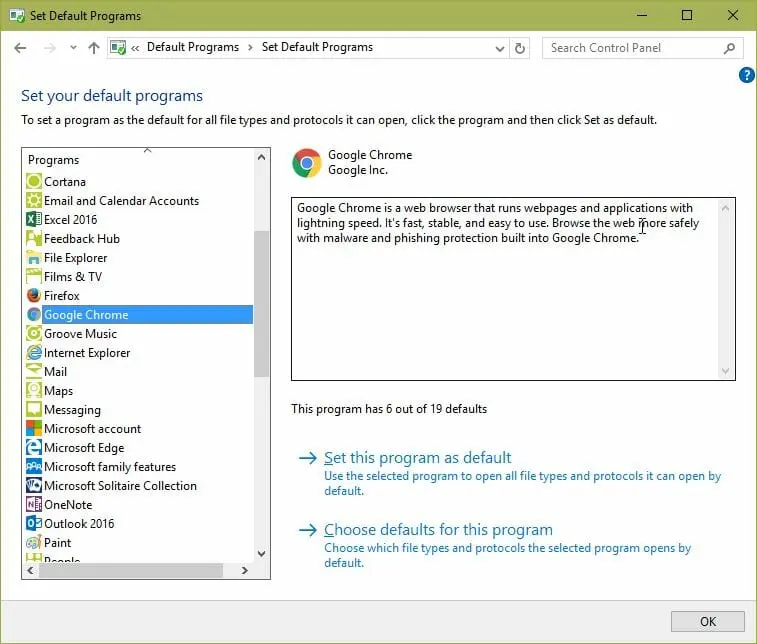This screenshot has width=757, height=644.
Task: Select Internet Explorer entry
Action: click(87, 352)
